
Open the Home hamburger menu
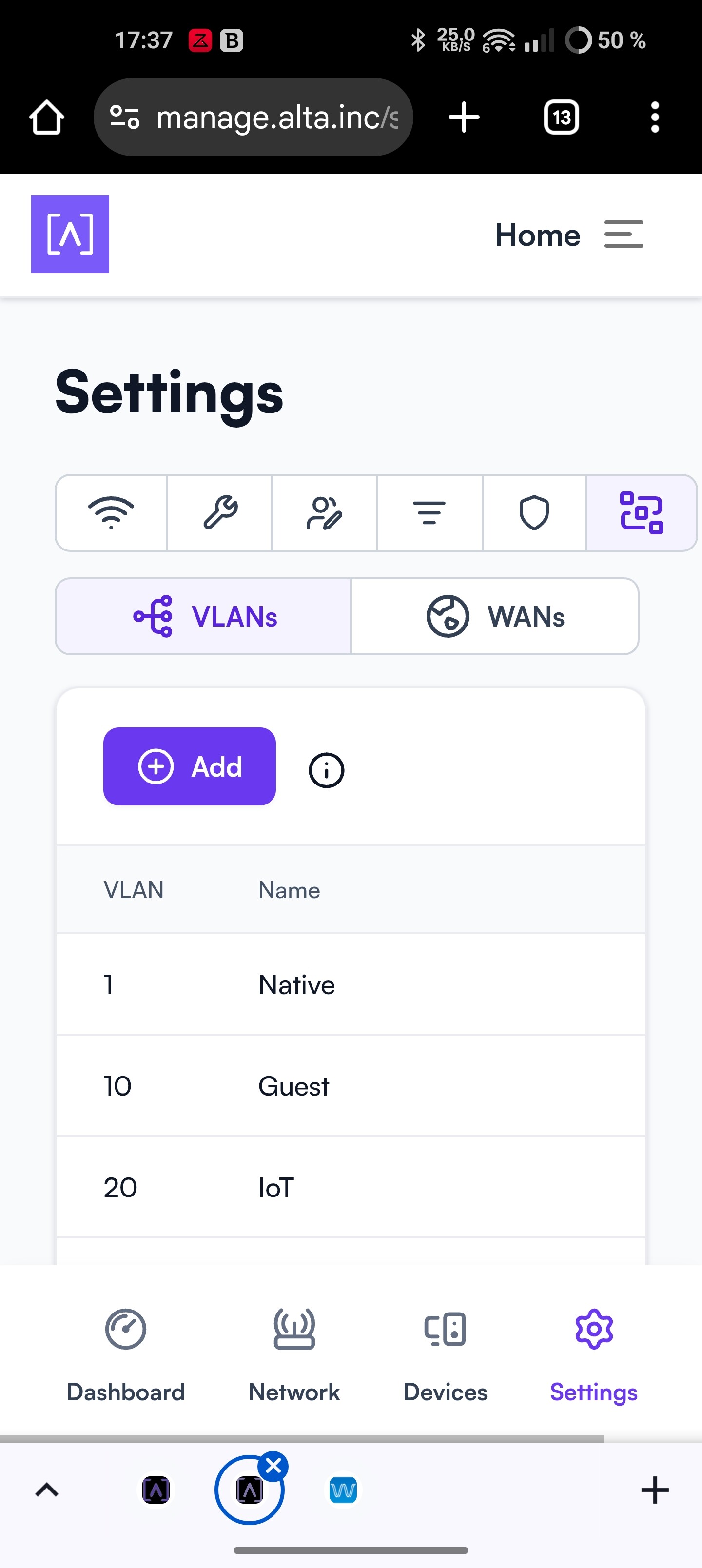(x=624, y=235)
